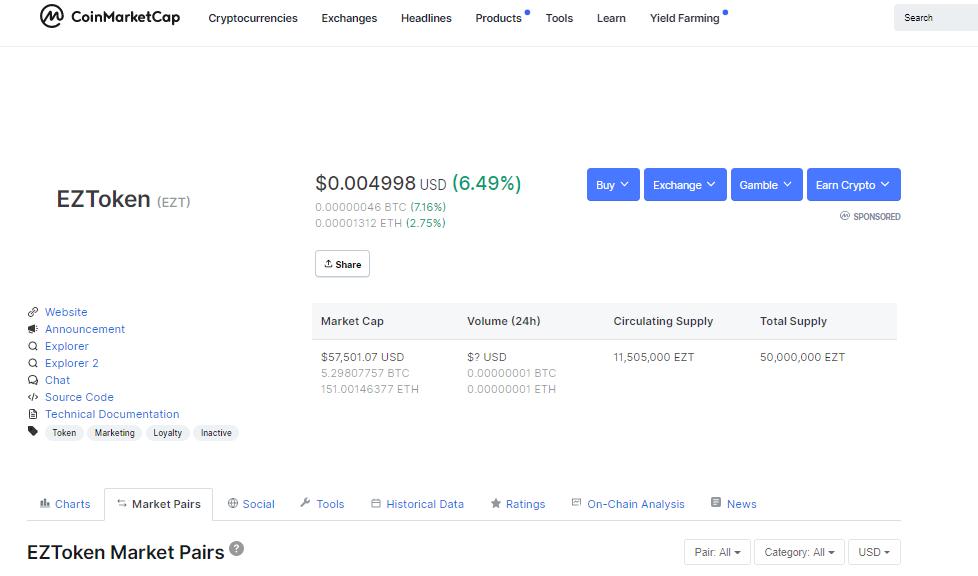
Task: Click the document icon beside Technical Documentation
Action: (x=33, y=414)
